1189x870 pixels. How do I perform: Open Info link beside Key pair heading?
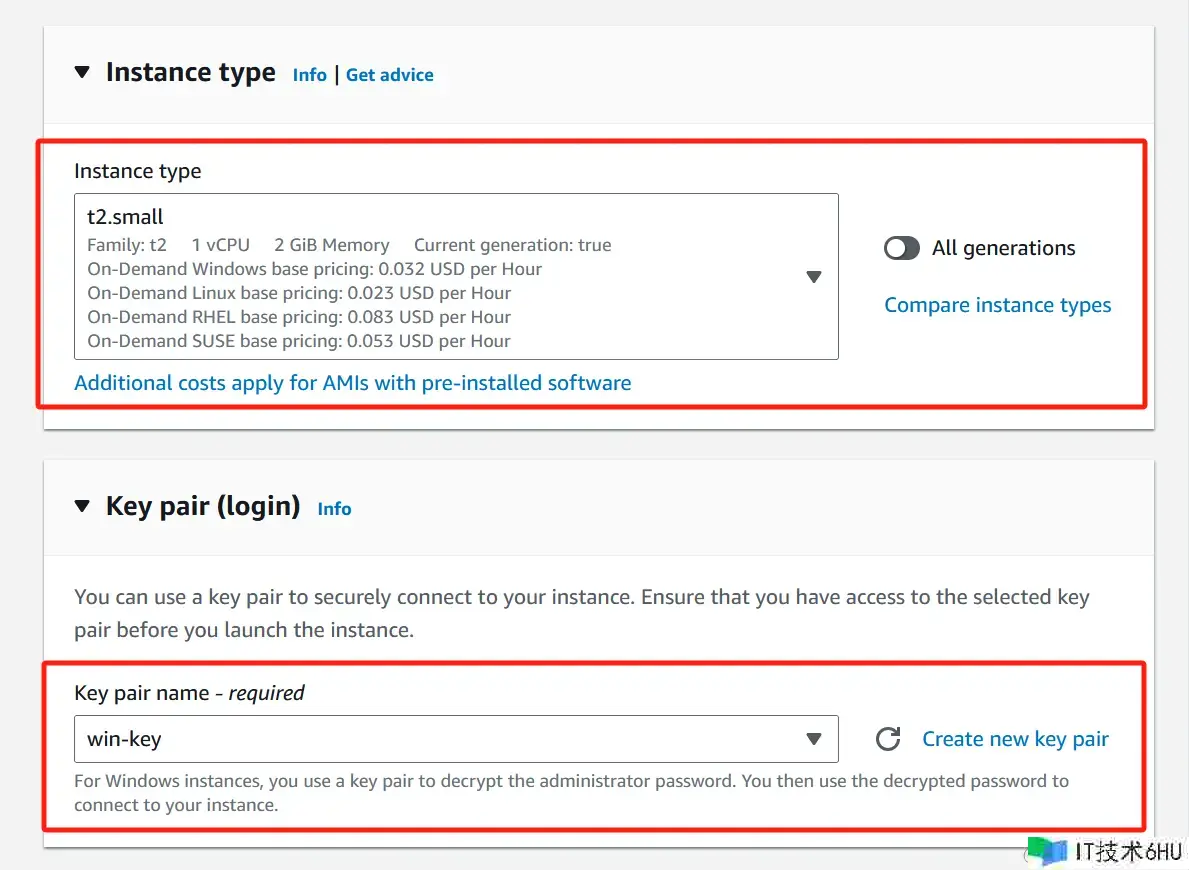[x=334, y=509]
